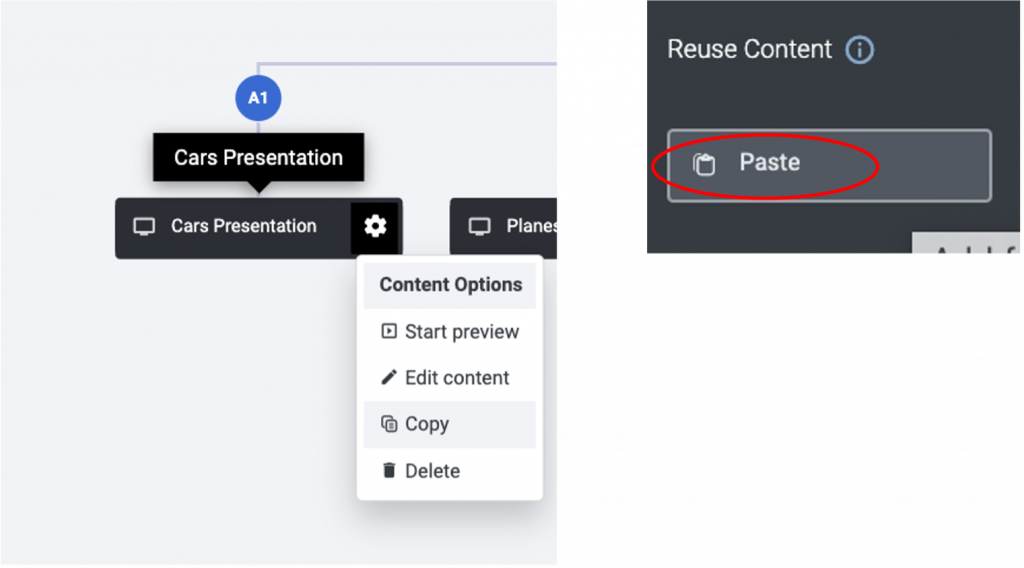Click the Content Options menu header
The height and width of the screenshot is (568, 1024).
(x=449, y=285)
